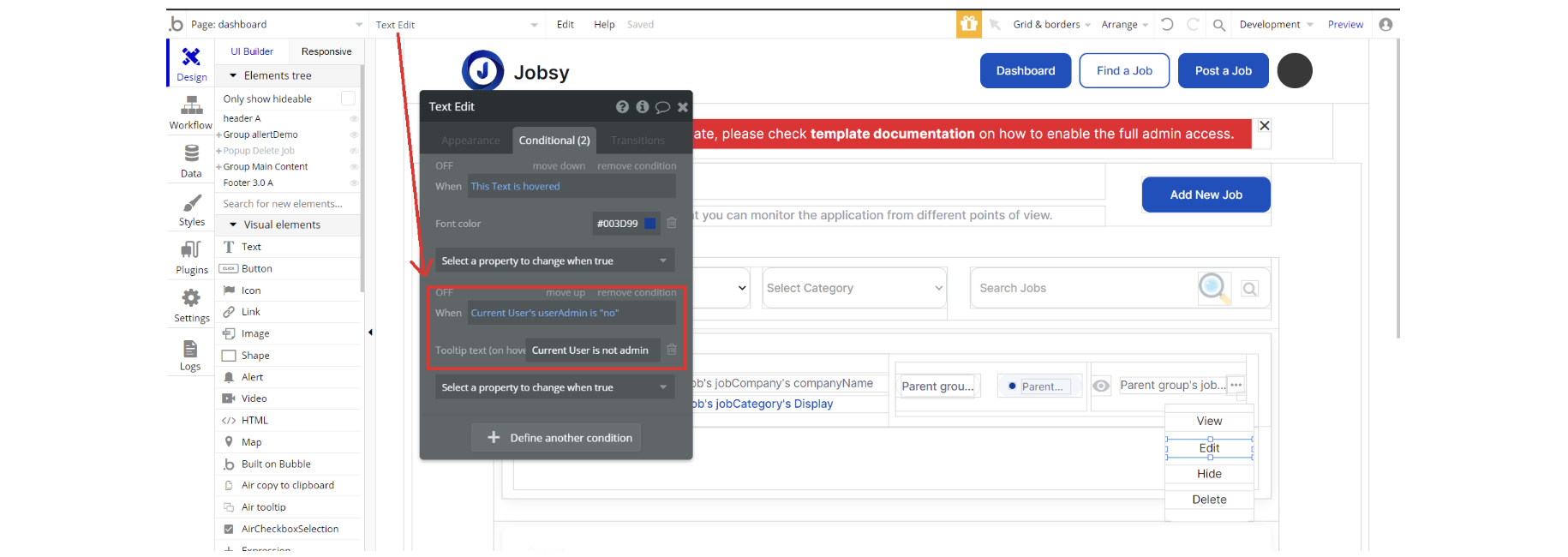
Task: Click Define another condition button
Action: [556, 437]
